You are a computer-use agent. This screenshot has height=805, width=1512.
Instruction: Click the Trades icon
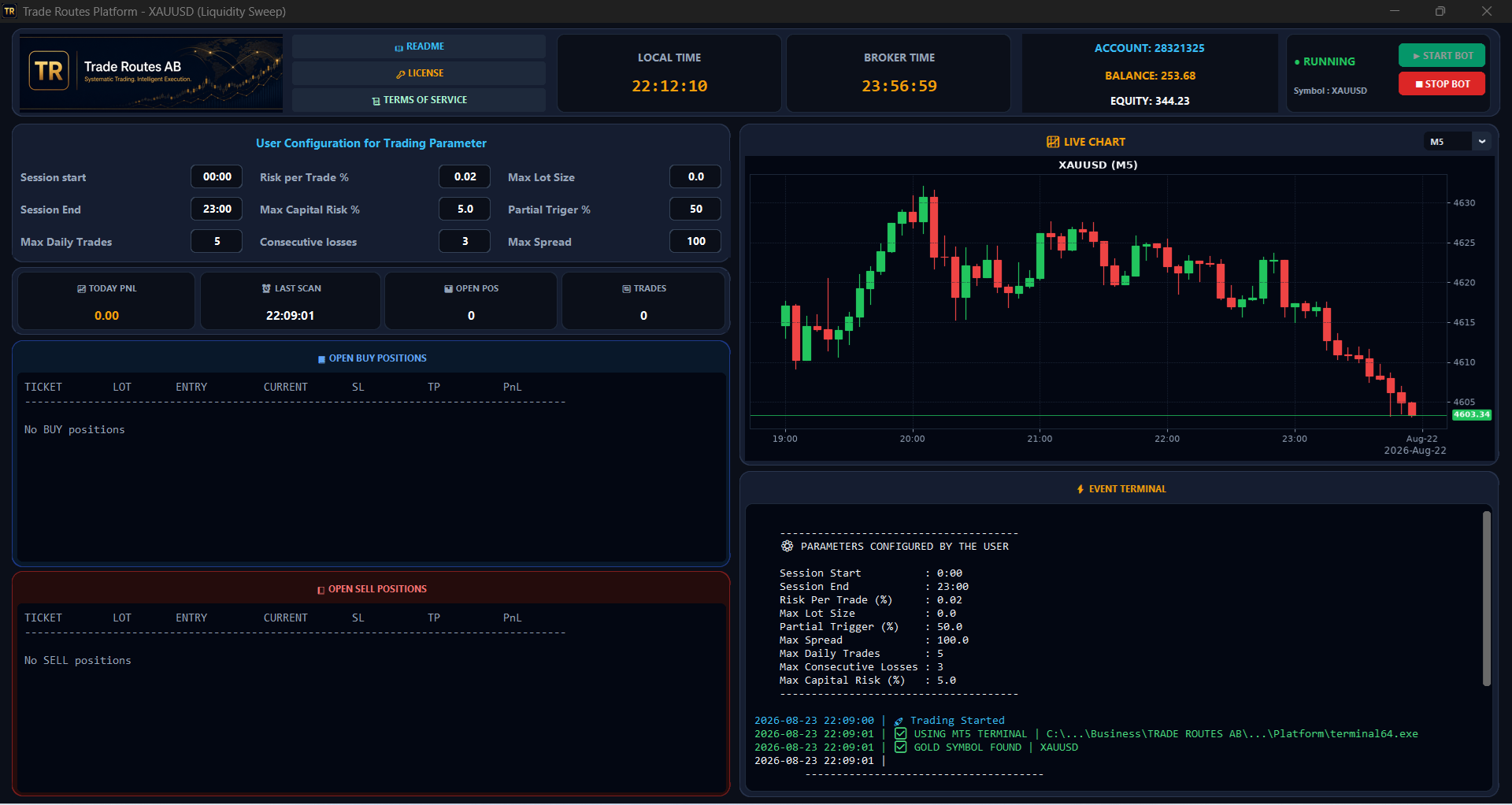(x=626, y=289)
